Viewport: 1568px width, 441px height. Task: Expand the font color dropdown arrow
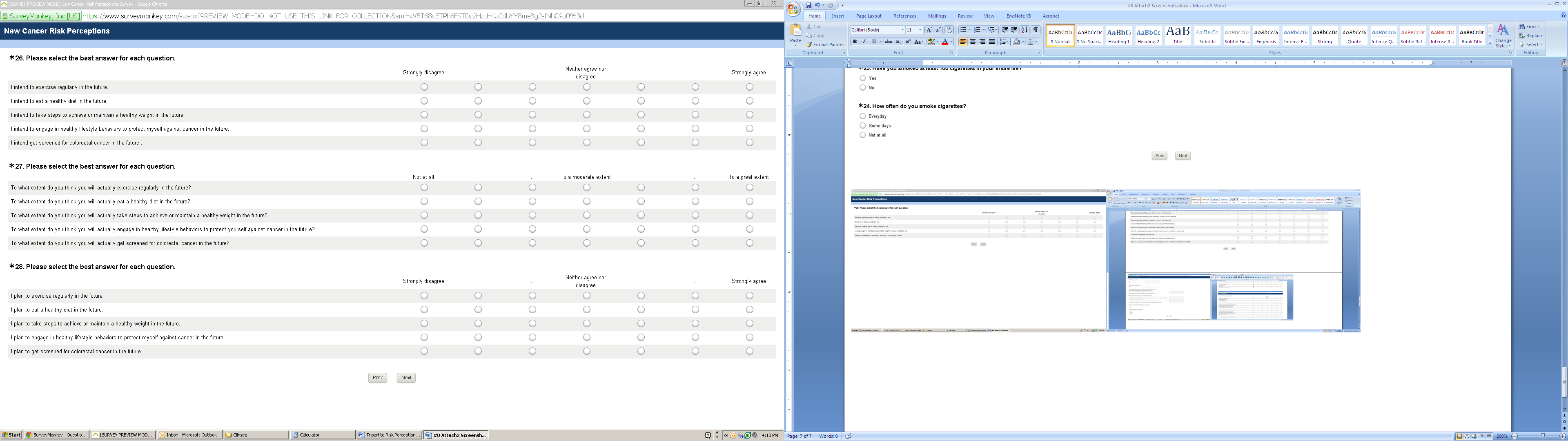point(951,42)
